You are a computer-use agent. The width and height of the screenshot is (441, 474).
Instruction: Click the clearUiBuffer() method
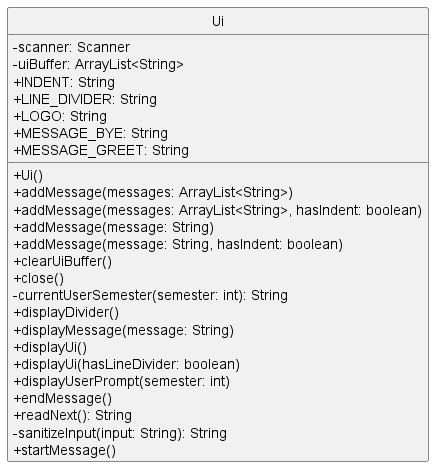pyautogui.click(x=63, y=261)
